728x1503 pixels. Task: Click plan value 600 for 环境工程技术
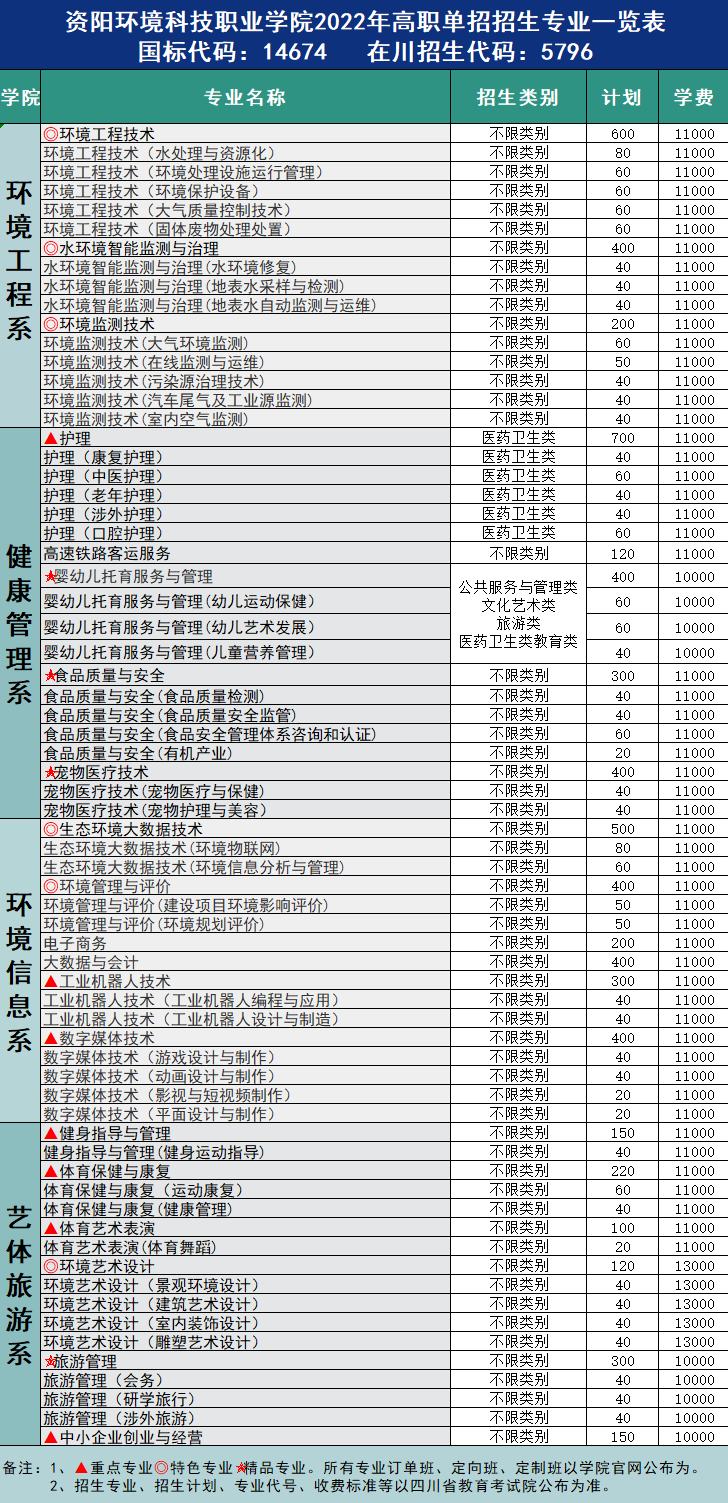point(623,135)
